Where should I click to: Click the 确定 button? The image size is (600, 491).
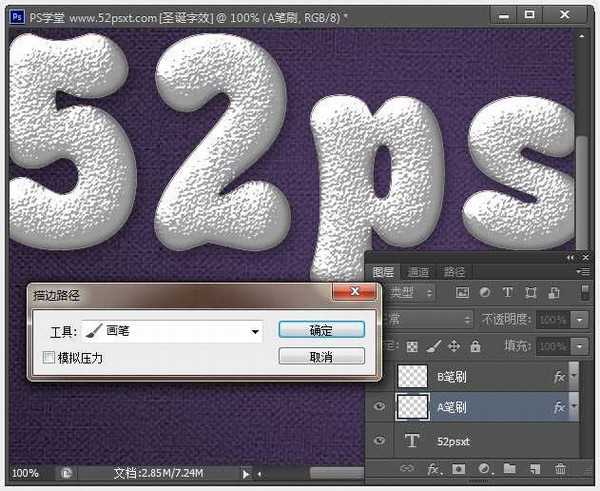pyautogui.click(x=321, y=329)
